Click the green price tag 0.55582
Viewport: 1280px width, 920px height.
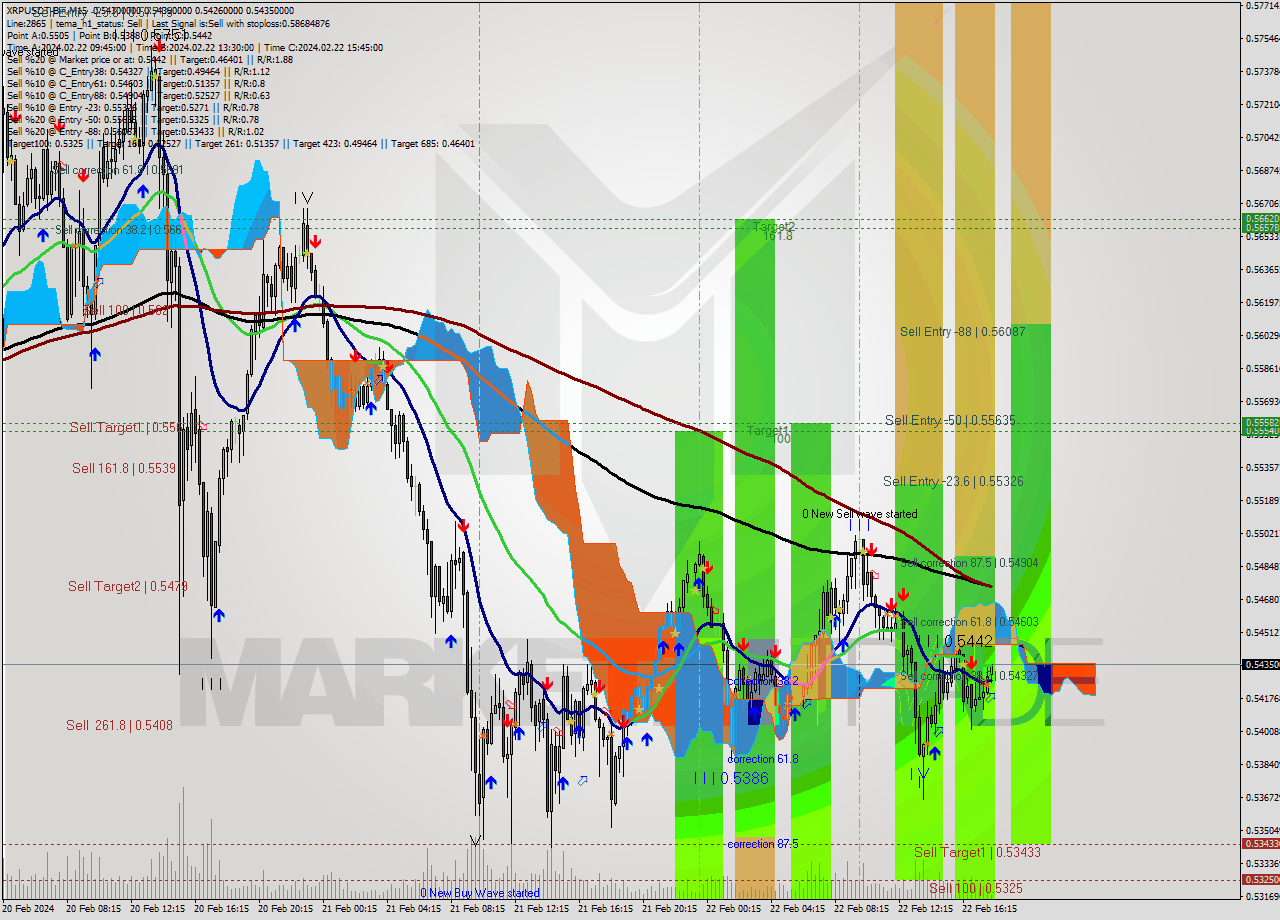pos(1260,423)
